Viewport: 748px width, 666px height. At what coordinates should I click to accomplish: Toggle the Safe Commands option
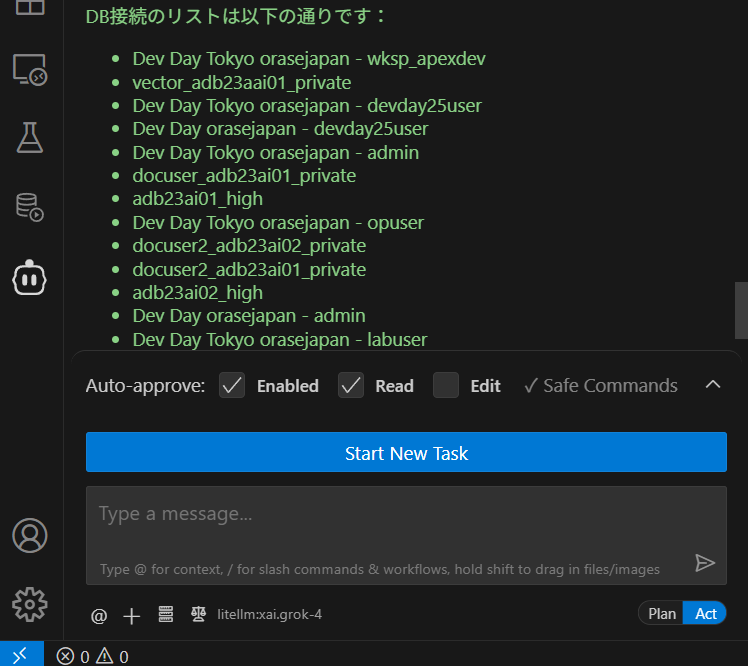pyautogui.click(x=601, y=385)
